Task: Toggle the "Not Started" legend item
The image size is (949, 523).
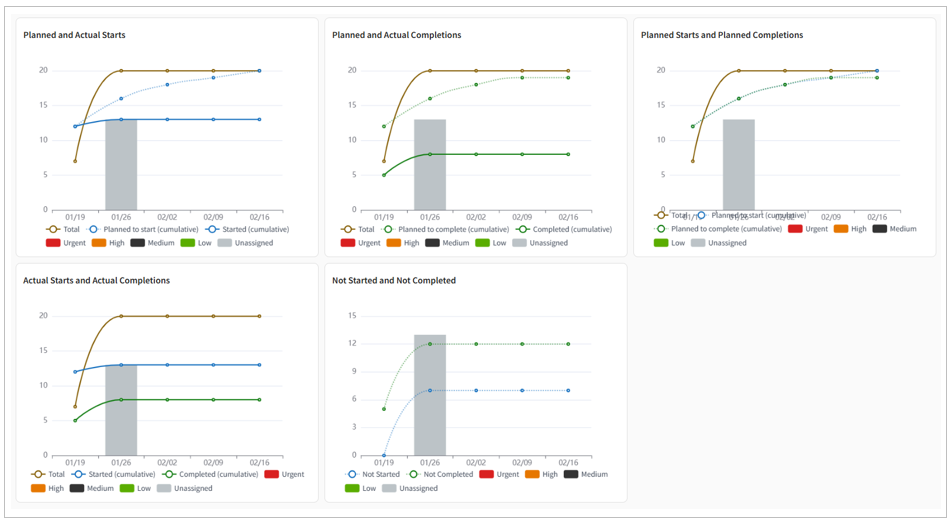Action: point(374,474)
